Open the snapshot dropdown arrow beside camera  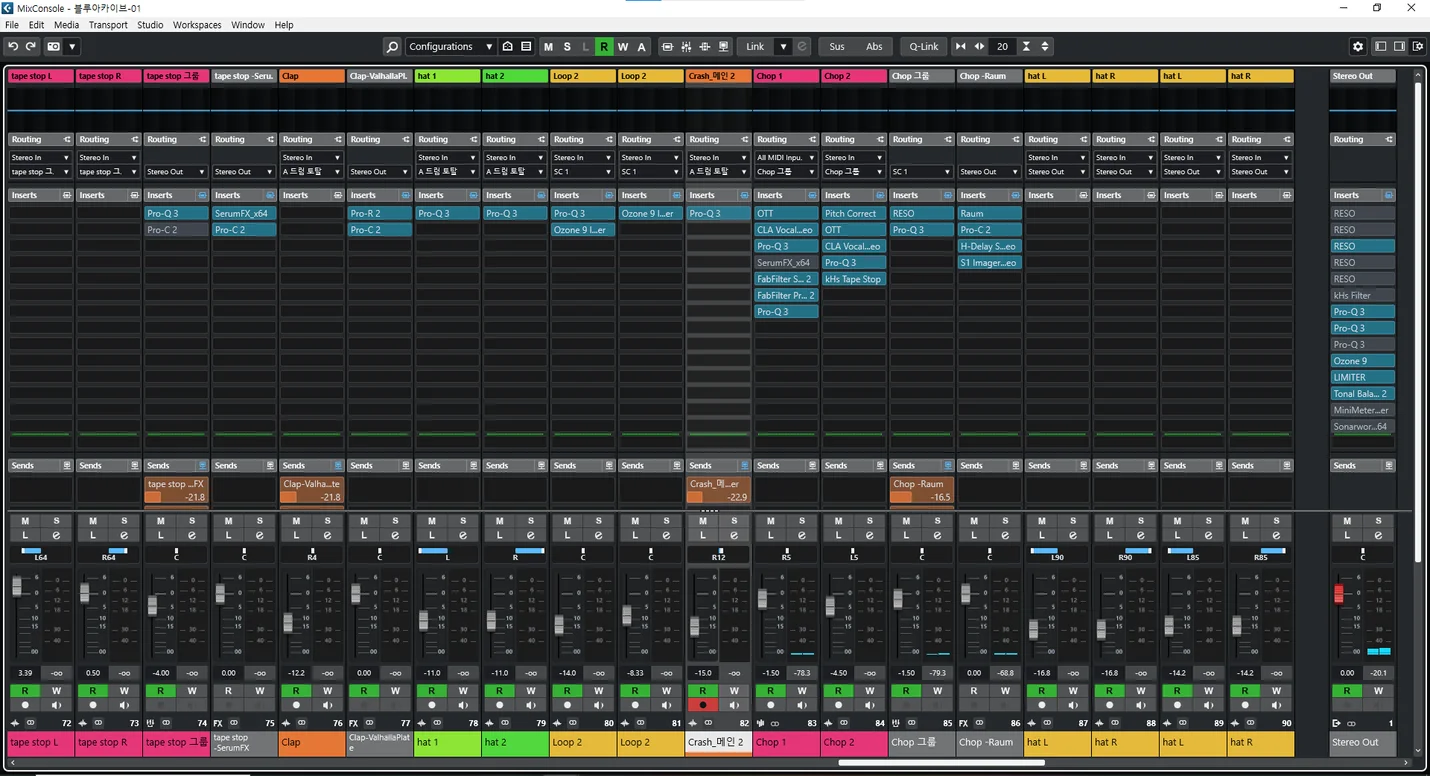[72, 46]
